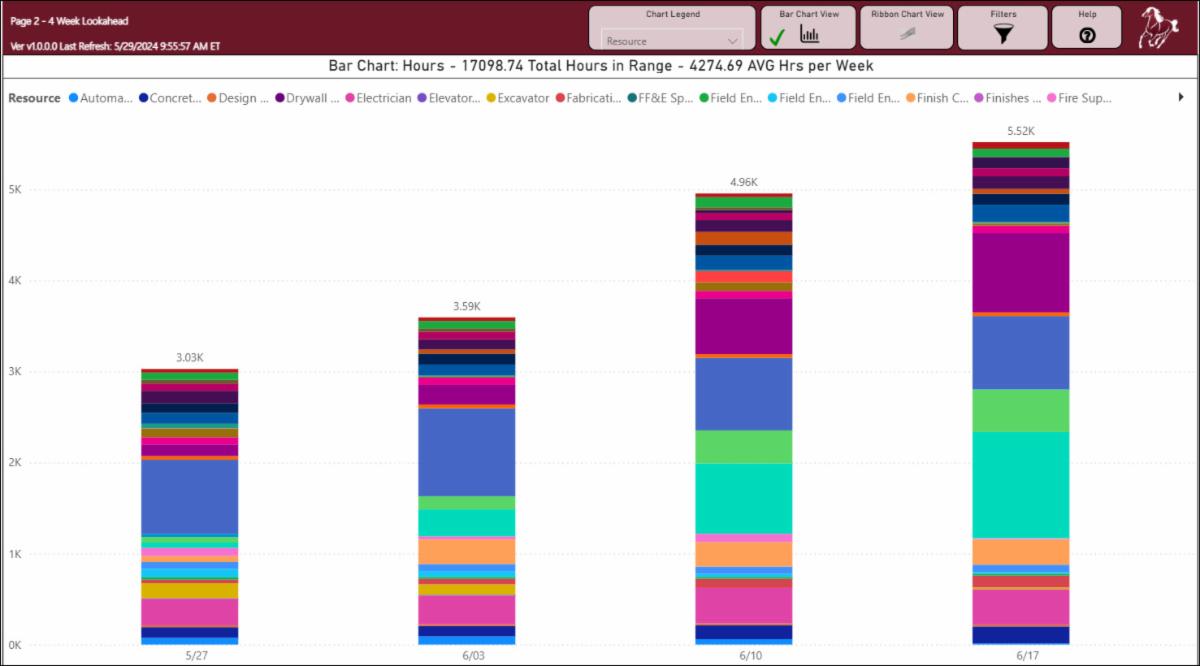
Task: Click the green checkmark in Bar Chart View
Action: click(x=777, y=37)
